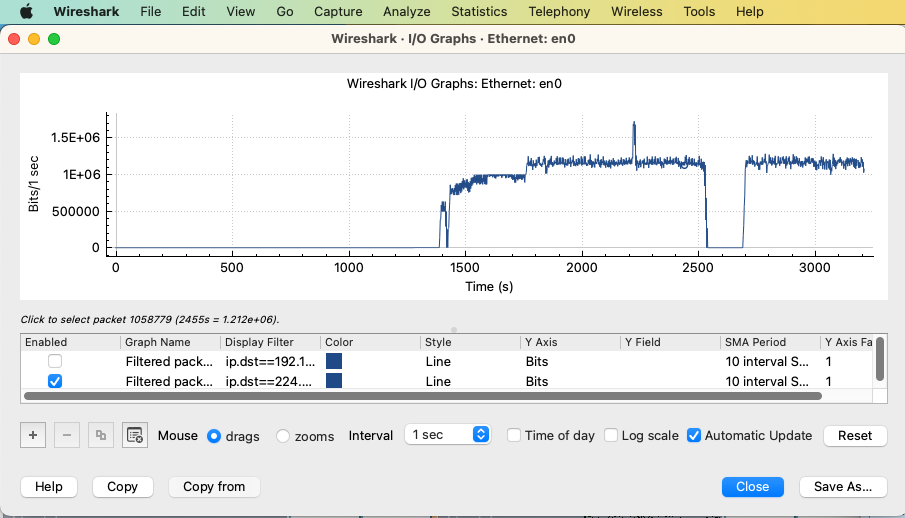Open the Edit menu

pos(193,12)
